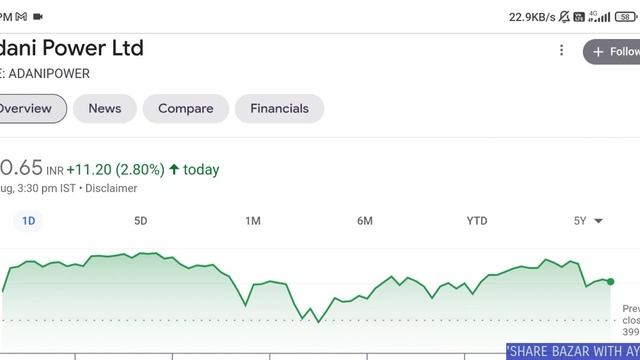Select the 1M chart range
640x360 pixels.
[x=253, y=221]
